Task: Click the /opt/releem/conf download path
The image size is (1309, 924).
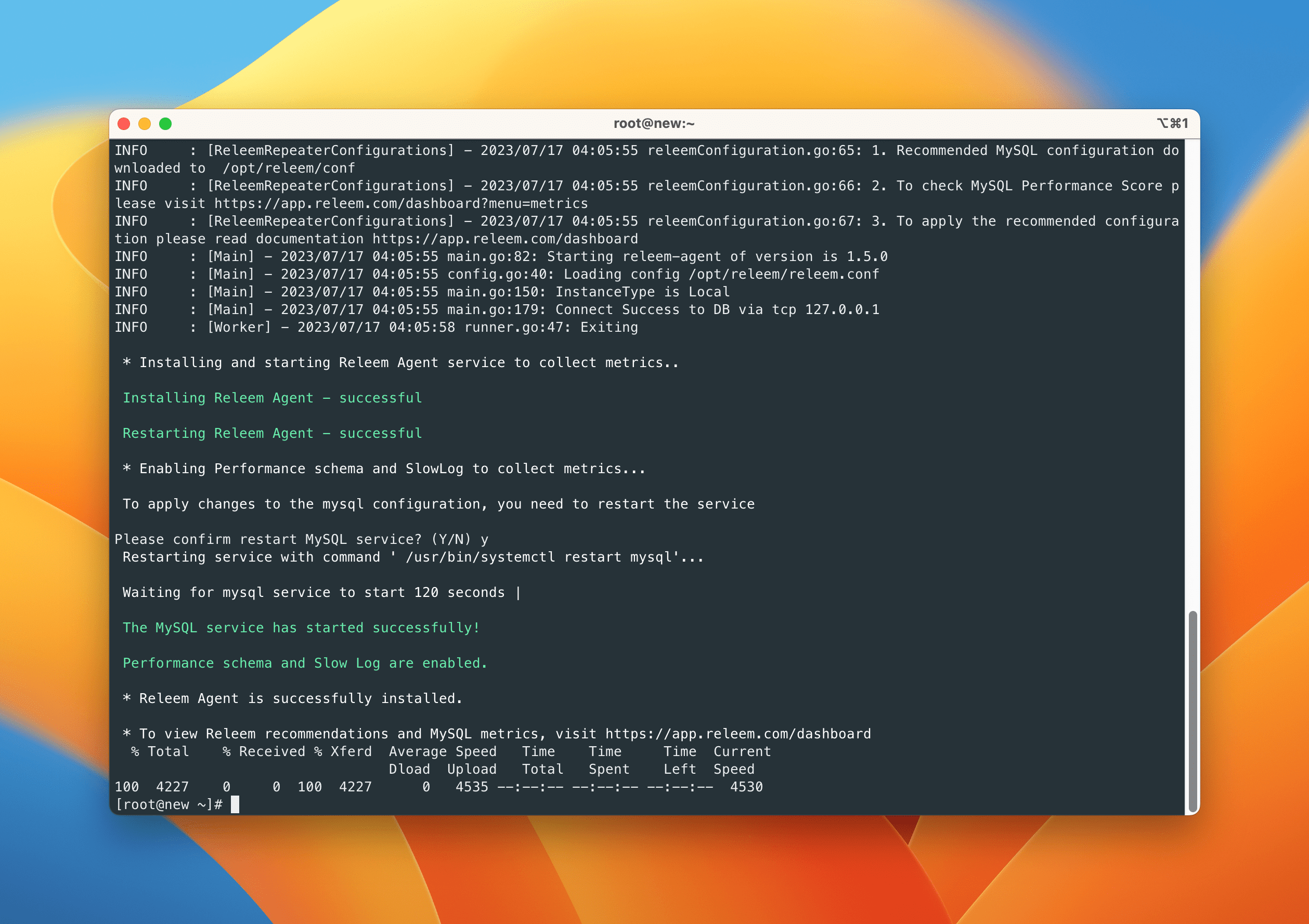Action: coord(289,168)
